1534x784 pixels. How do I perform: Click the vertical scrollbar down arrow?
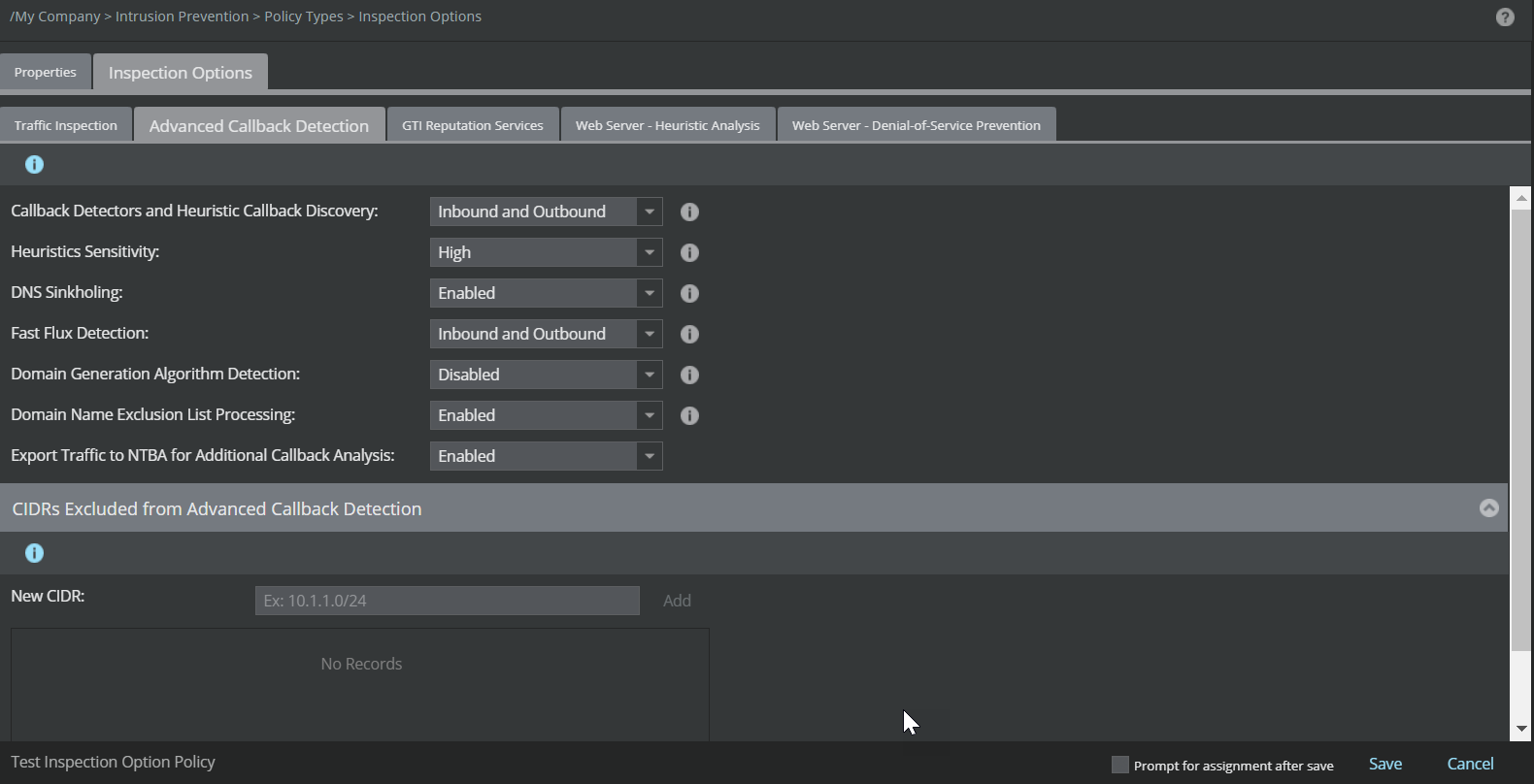pos(1521,729)
